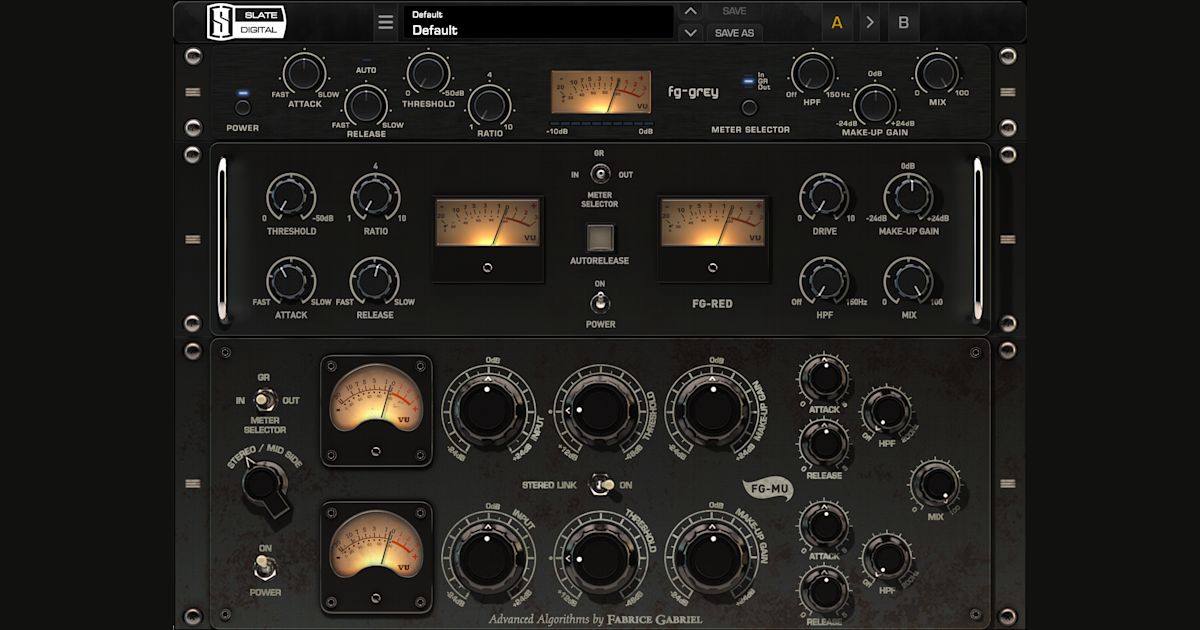Click the FG-MU badge label
Screen dimensions: 1200x630
point(768,489)
